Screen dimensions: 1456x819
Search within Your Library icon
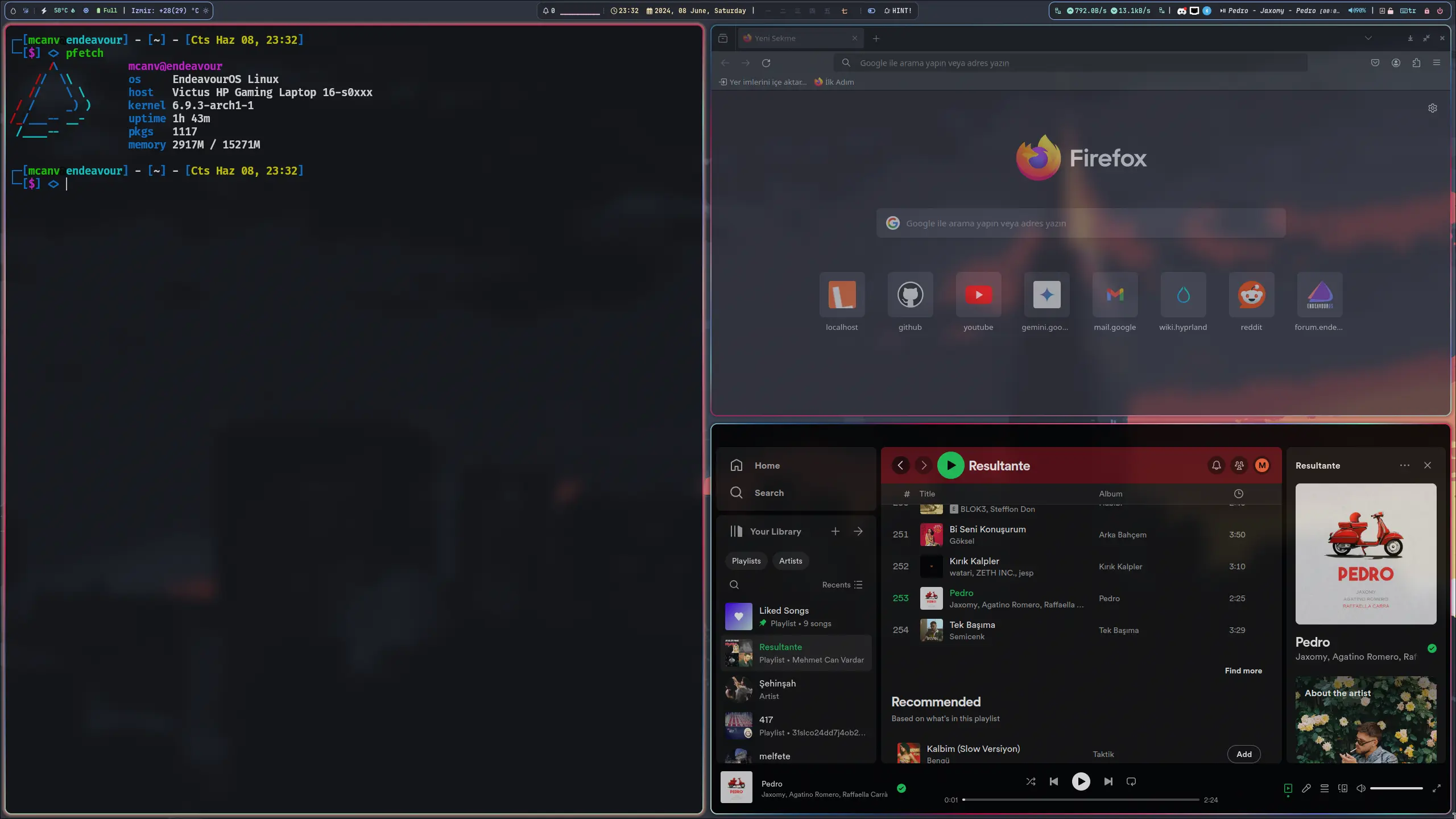[x=734, y=585]
